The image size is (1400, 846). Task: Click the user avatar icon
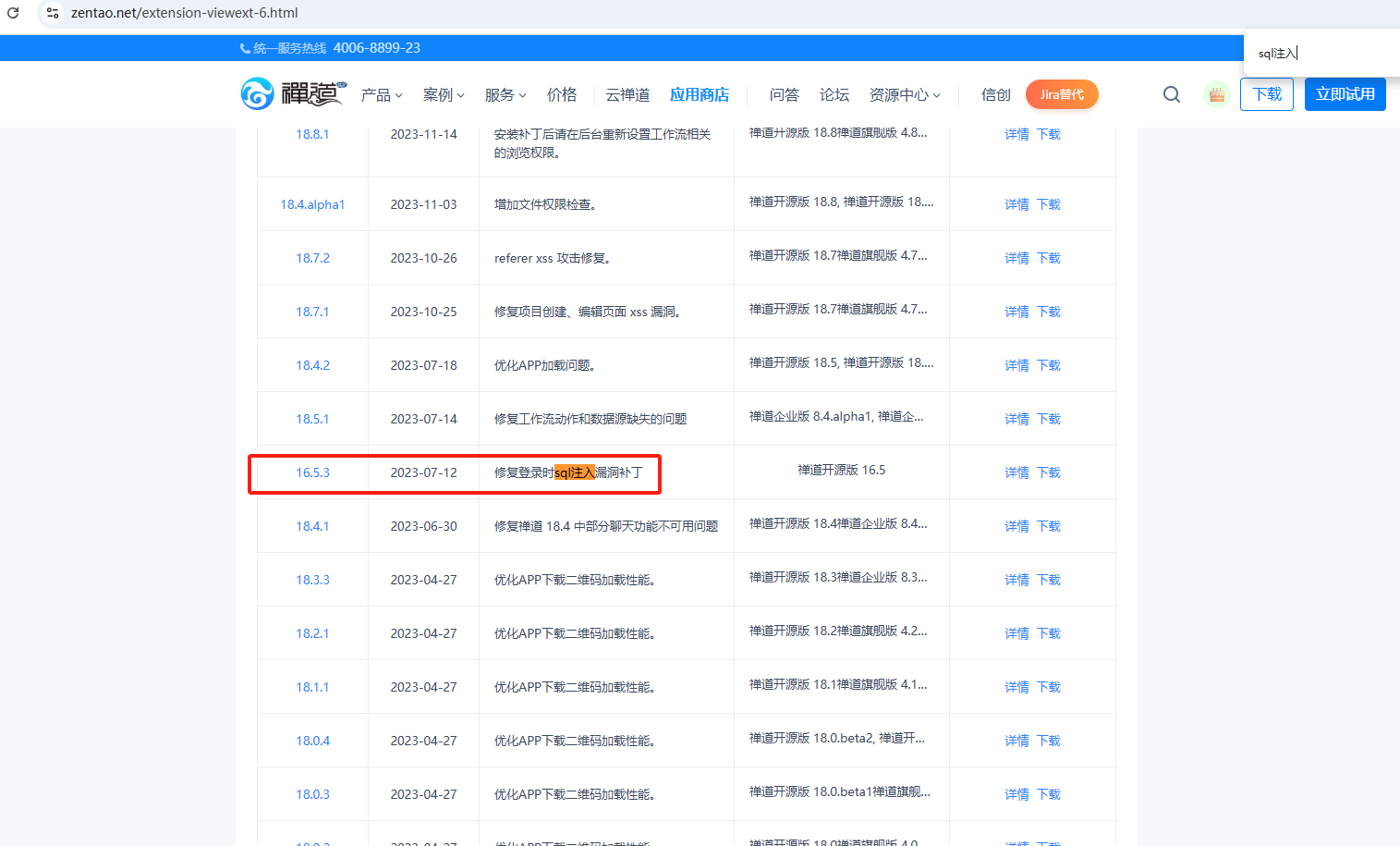[x=1216, y=94]
